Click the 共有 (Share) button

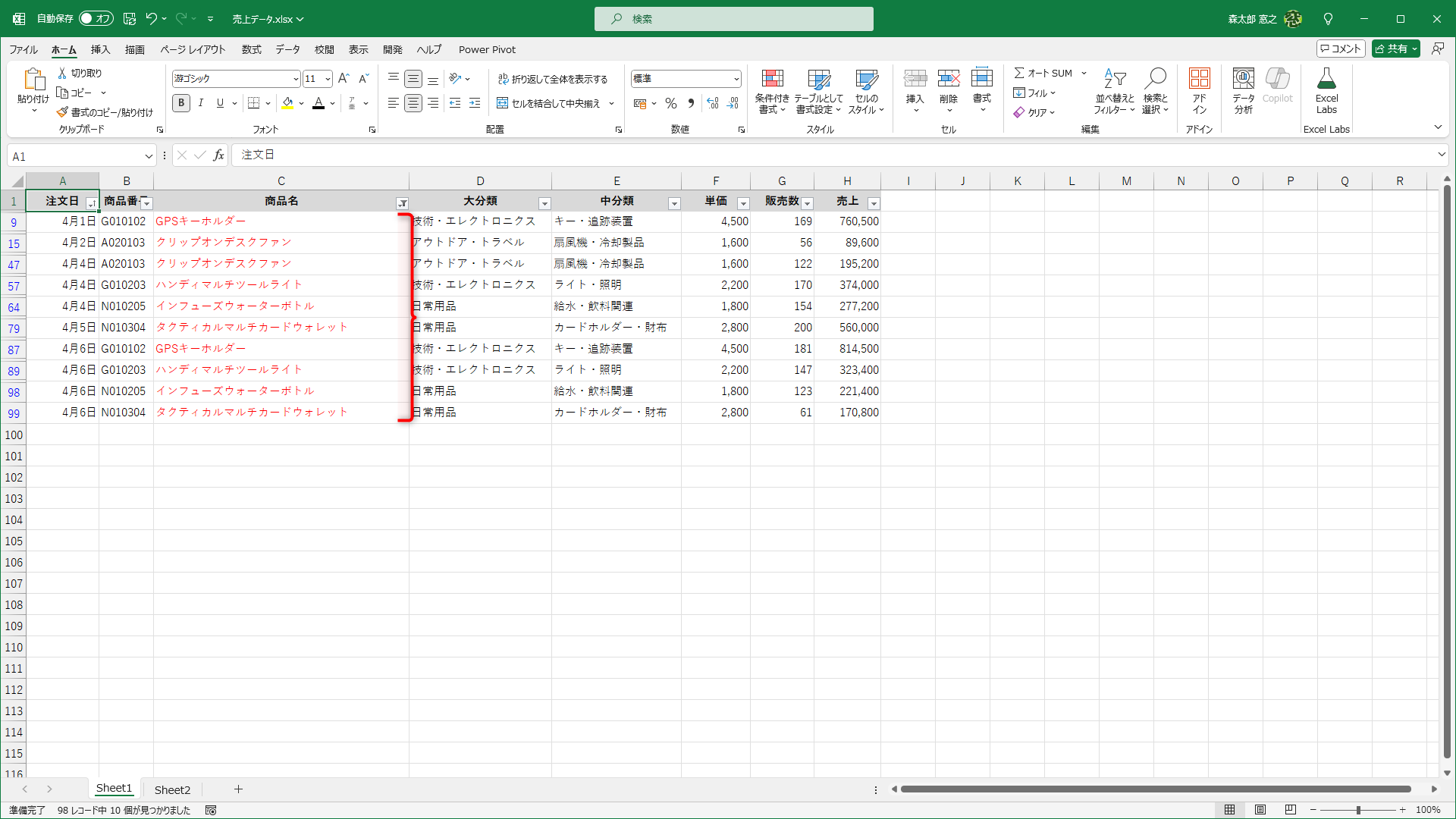[1395, 48]
